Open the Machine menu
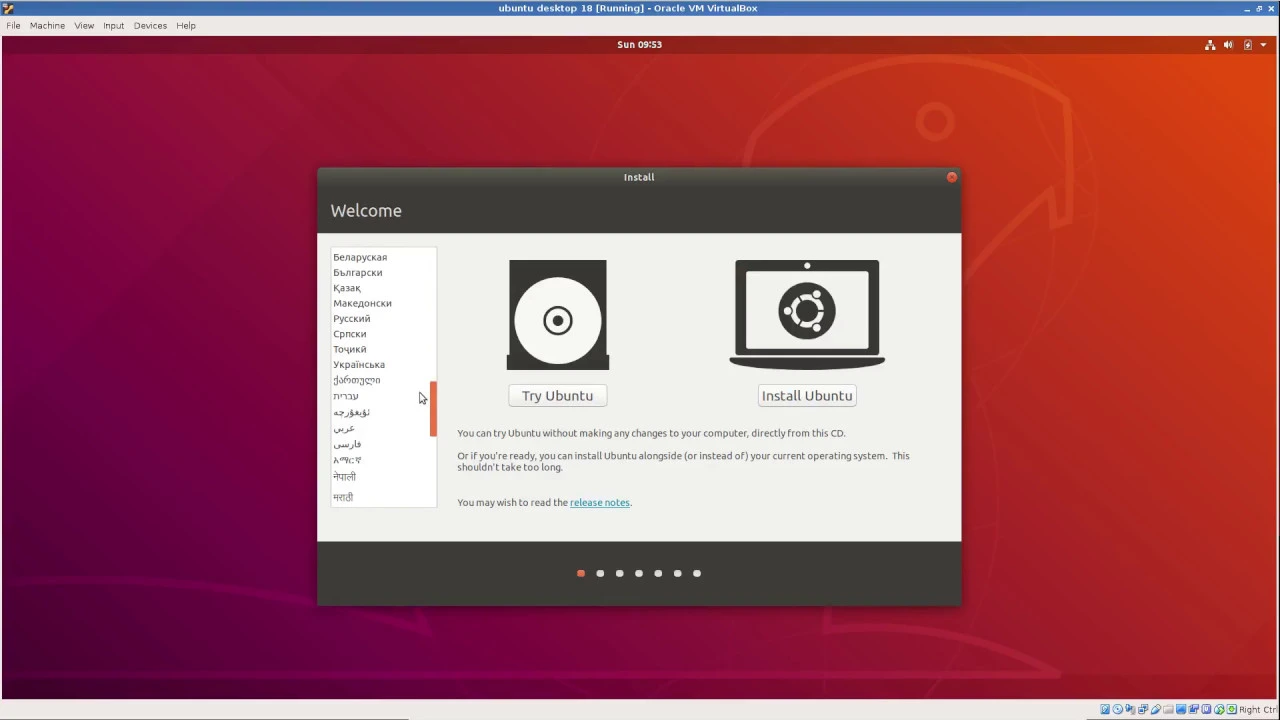1280x720 pixels. click(47, 25)
